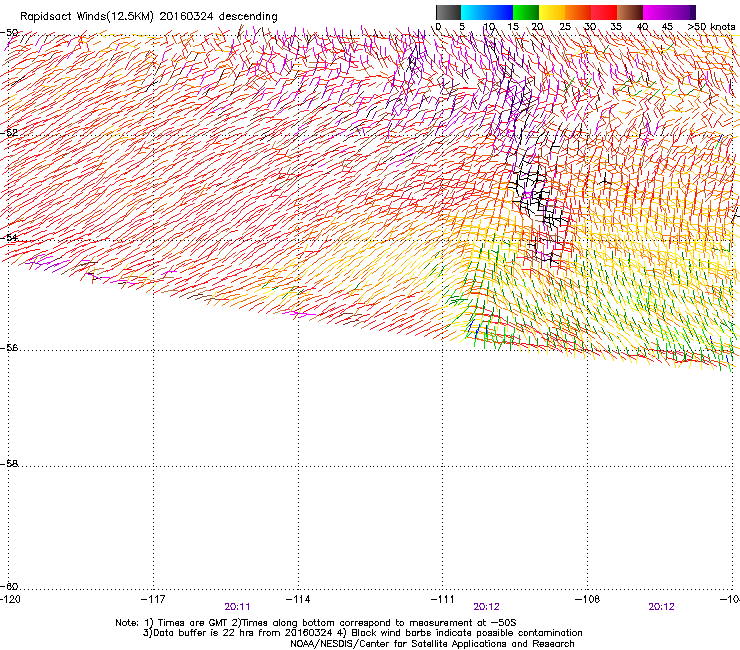Click the -56 latitude axis label
The image size is (740, 650).
tap(9, 348)
